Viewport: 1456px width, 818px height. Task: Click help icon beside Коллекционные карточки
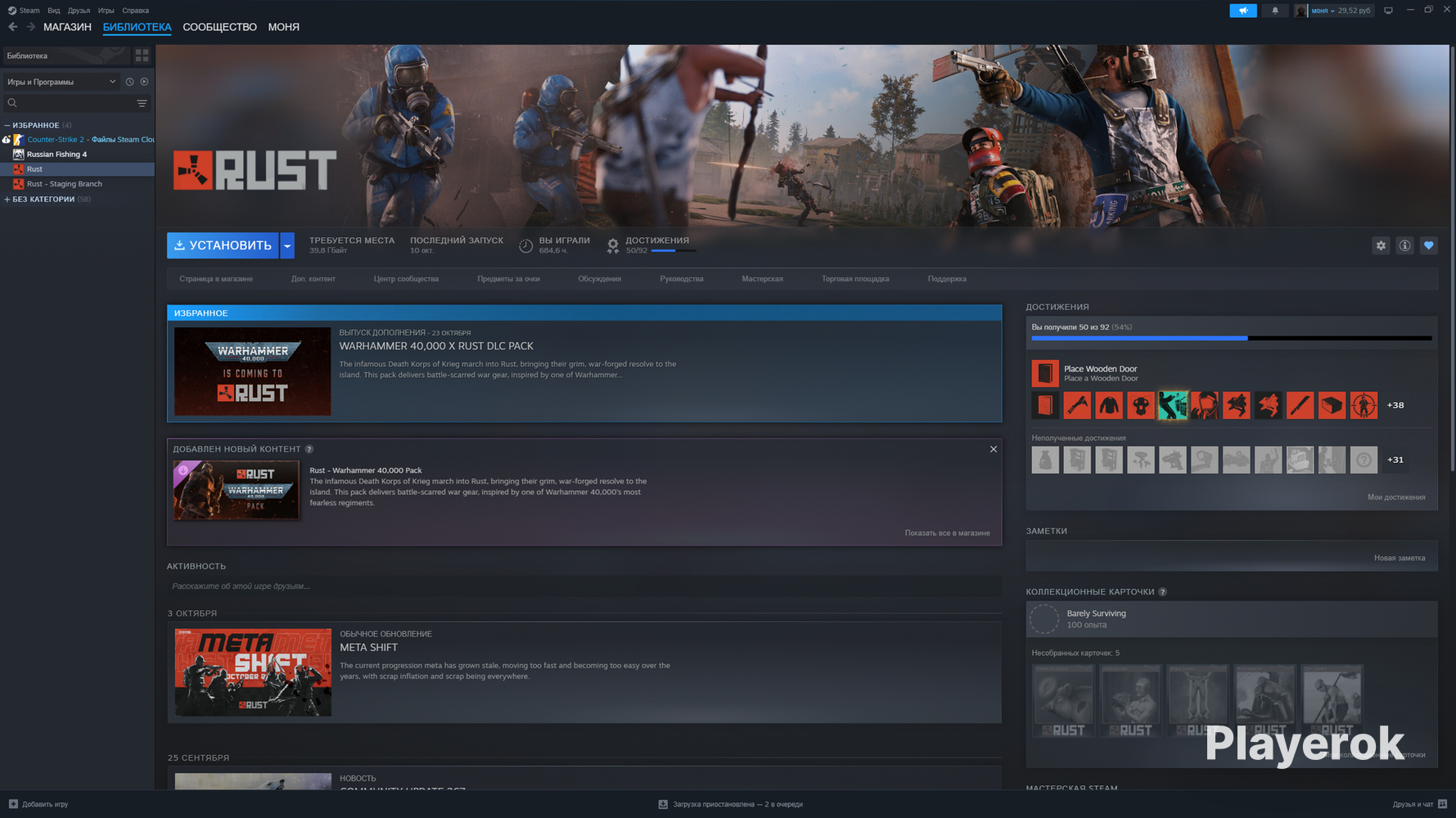coord(1163,591)
